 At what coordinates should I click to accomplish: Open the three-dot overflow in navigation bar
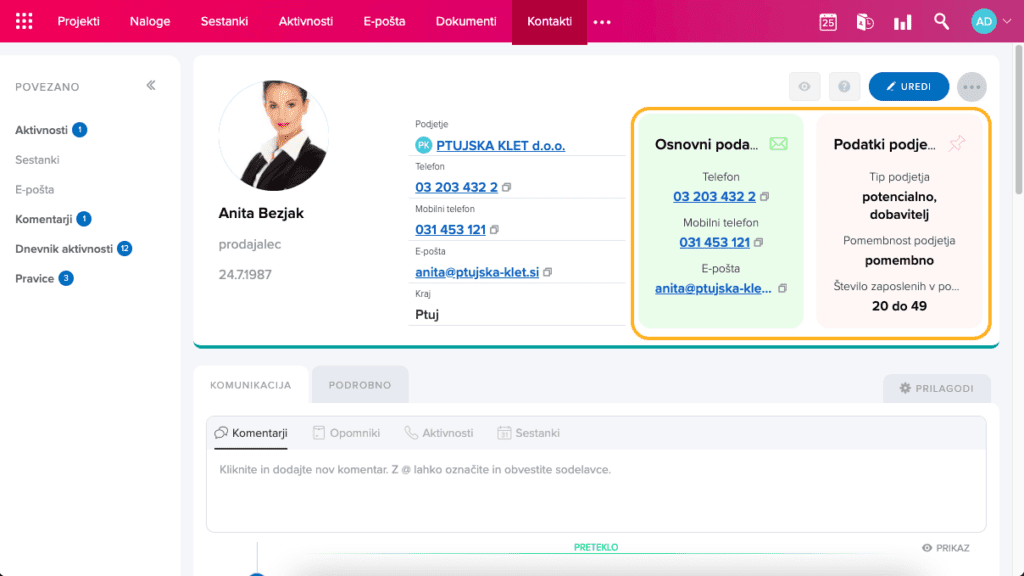pyautogui.click(x=602, y=22)
